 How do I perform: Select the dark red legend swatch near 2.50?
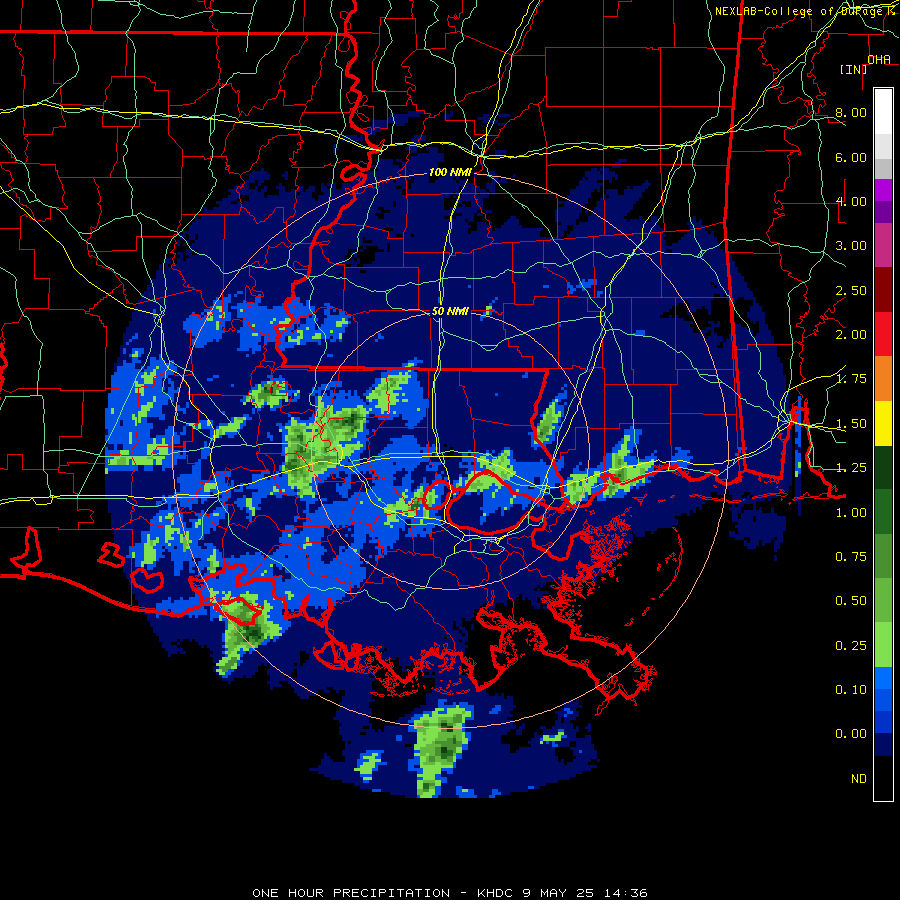[x=883, y=290]
